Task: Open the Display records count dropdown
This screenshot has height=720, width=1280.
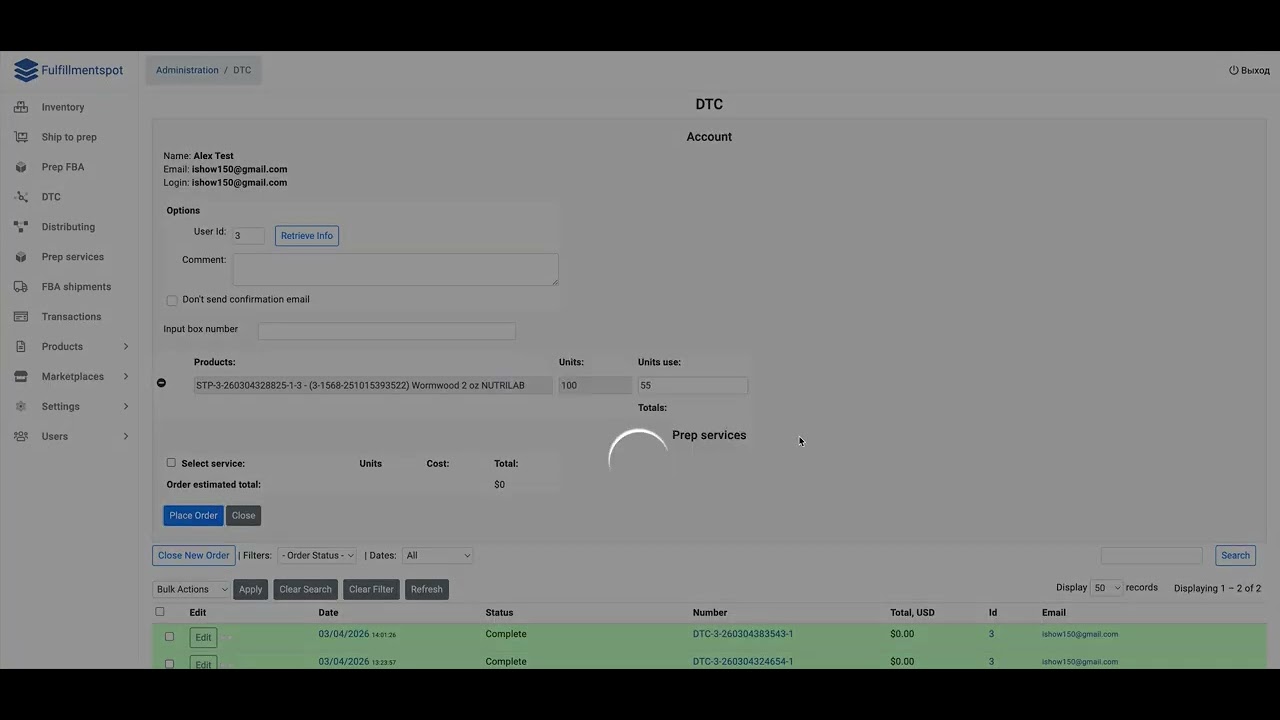Action: 1106,588
